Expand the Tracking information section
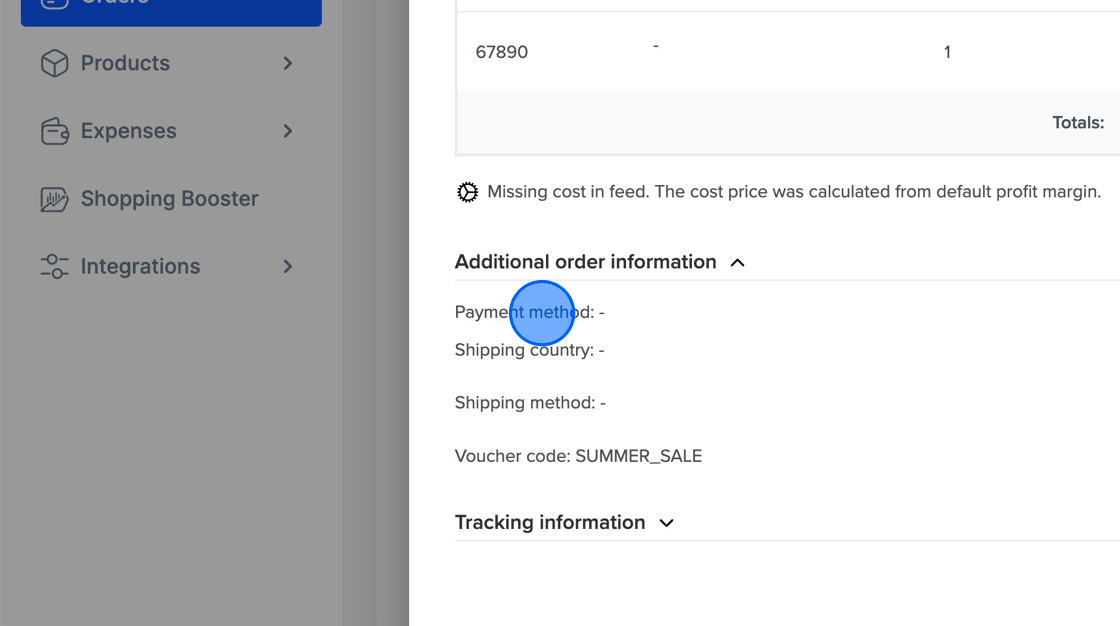Screen dimensions: 1120x626 pos(666,522)
